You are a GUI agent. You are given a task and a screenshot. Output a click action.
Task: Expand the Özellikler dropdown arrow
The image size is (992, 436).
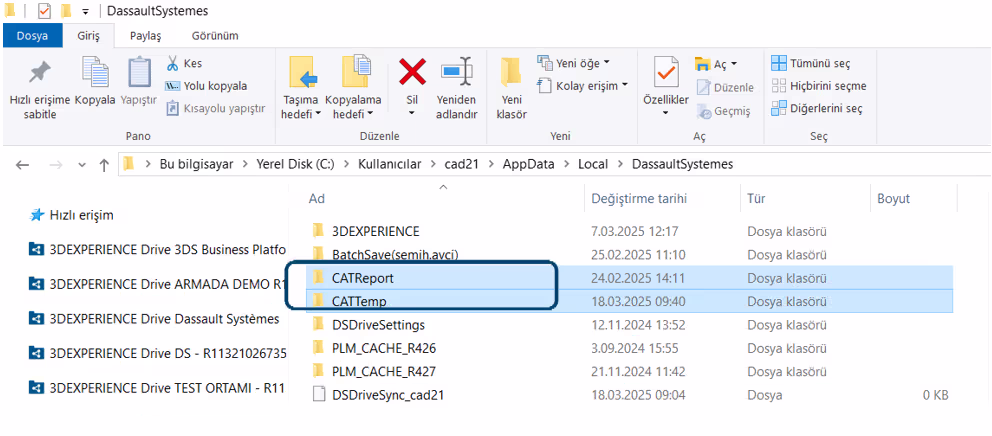(666, 114)
